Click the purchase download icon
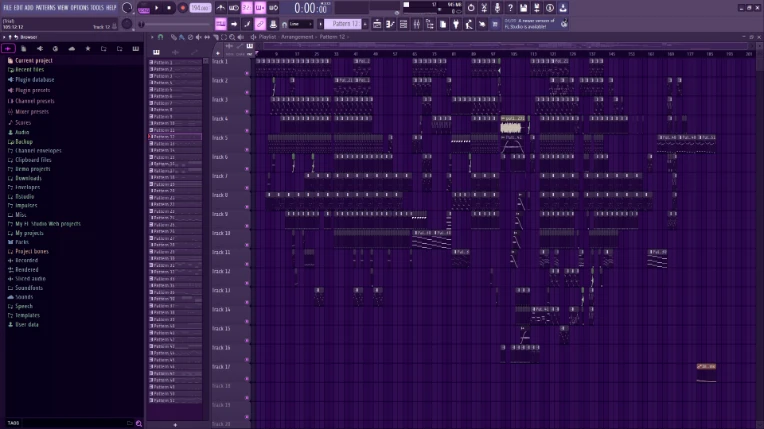Screen dimensions: 764x429 coord(563,8)
